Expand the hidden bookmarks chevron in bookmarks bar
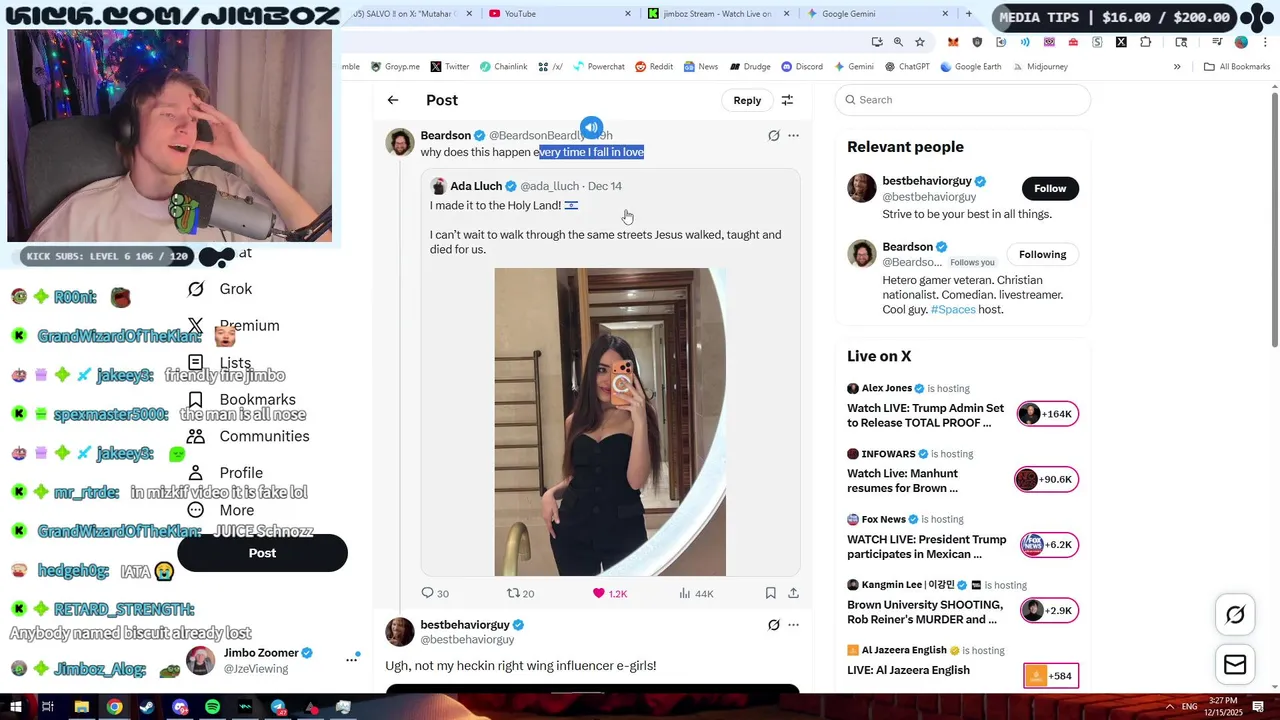 coord(1177,67)
